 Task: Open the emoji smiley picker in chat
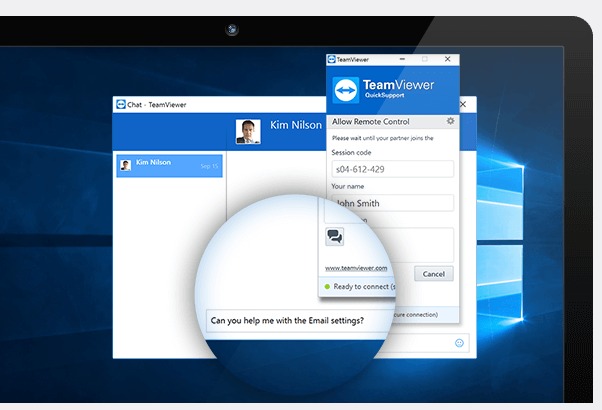(x=459, y=342)
